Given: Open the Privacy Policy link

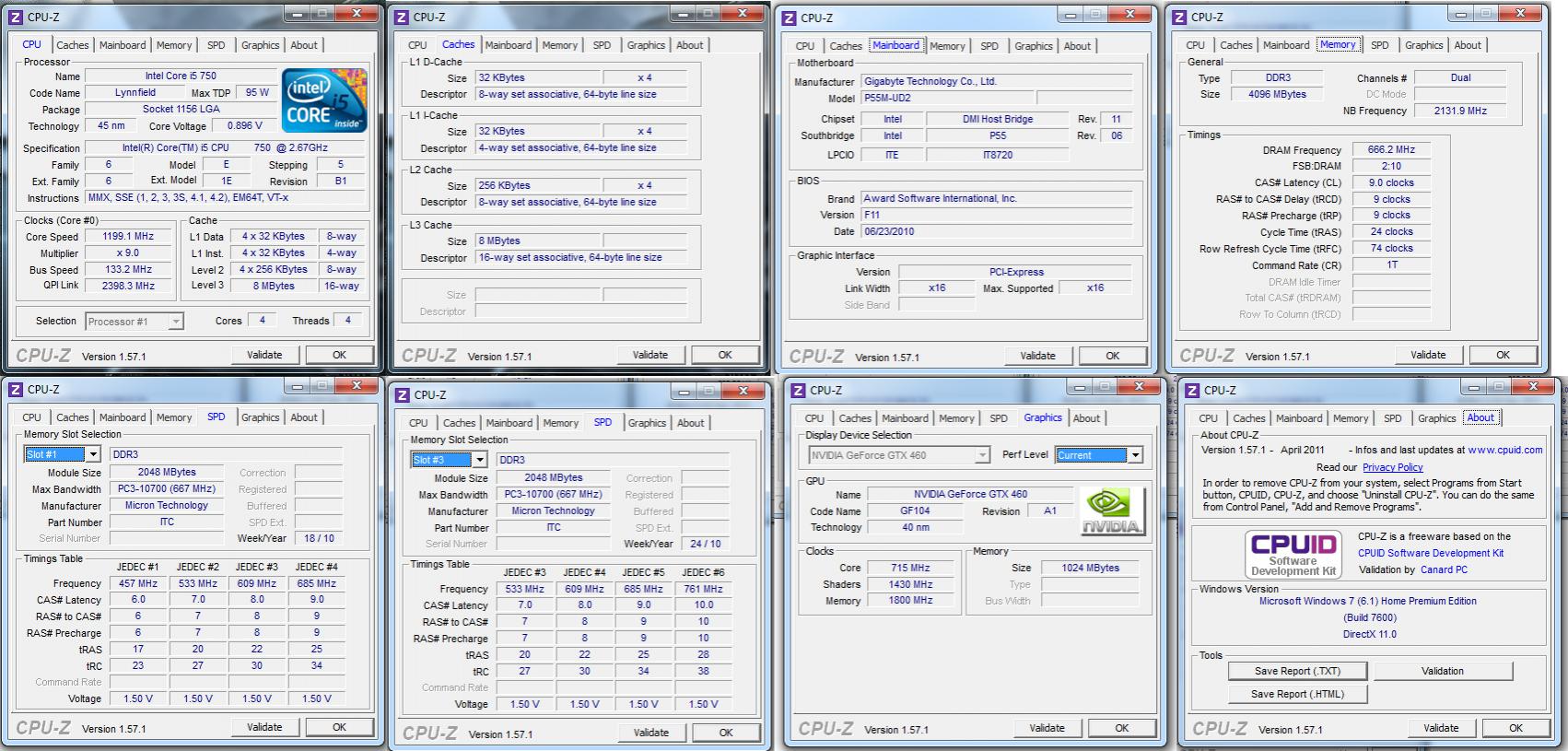Looking at the screenshot, I should [x=1392, y=467].
